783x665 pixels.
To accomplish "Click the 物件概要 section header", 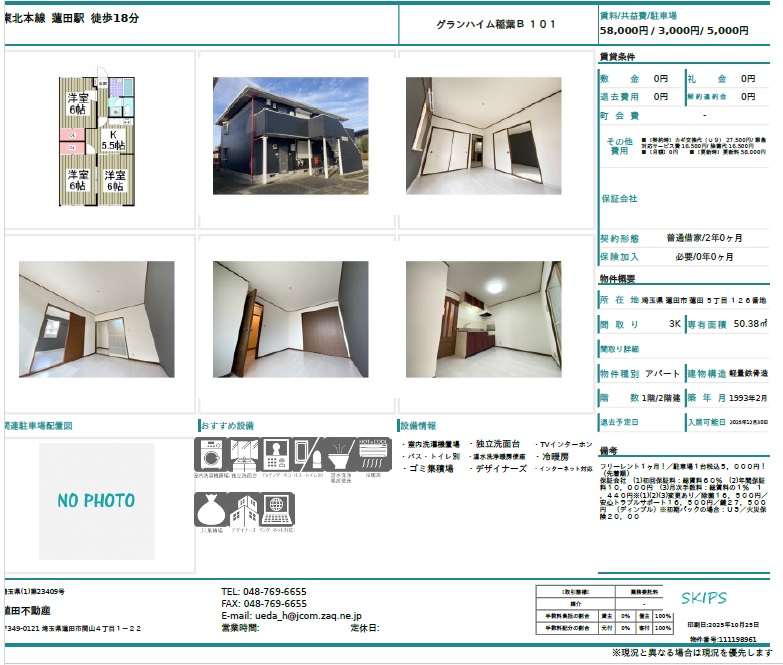I will (617, 279).
